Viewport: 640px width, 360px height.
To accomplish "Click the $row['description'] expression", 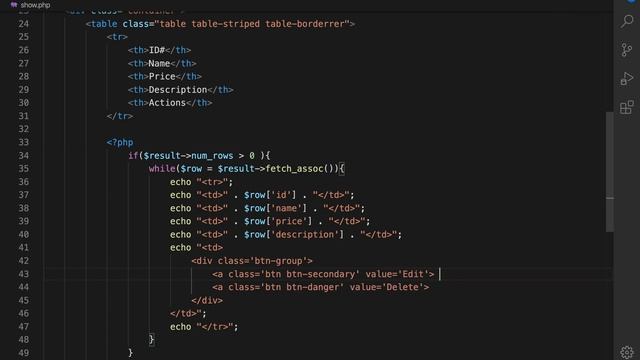I will click(294, 235).
